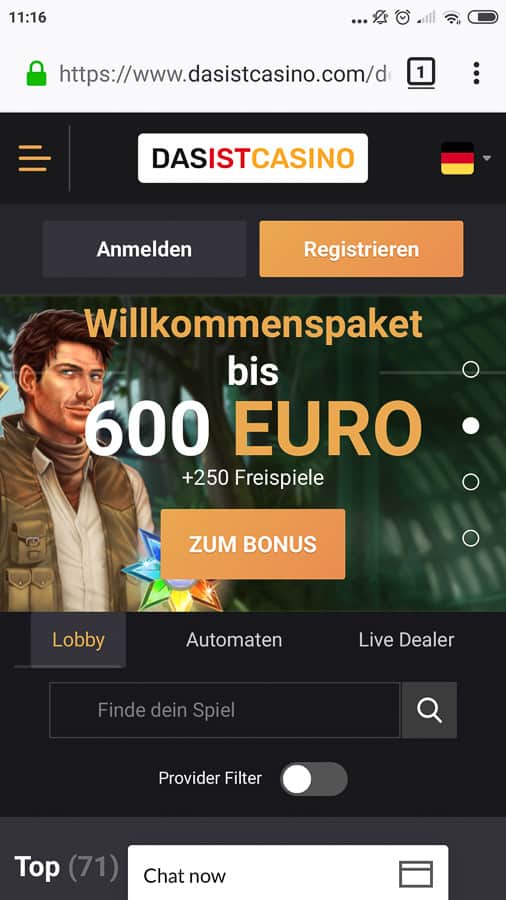Open the browser tab switcher icon
Image resolution: width=506 pixels, height=900 pixels.
tap(421, 73)
